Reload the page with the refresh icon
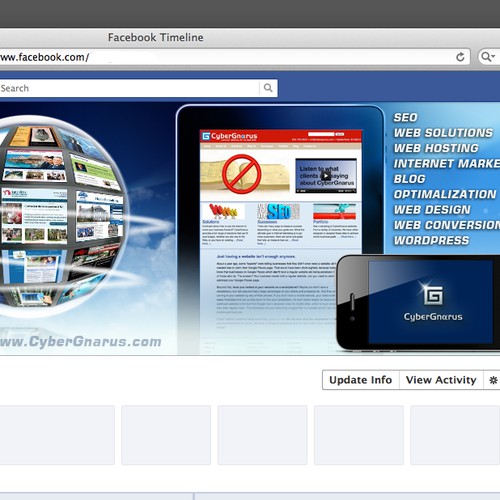Image resolution: width=500 pixels, height=500 pixels. click(460, 57)
